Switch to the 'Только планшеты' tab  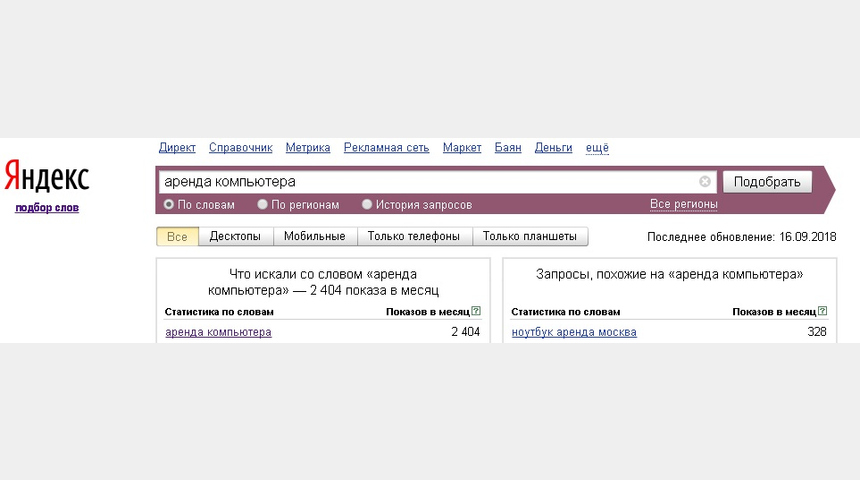click(x=530, y=236)
